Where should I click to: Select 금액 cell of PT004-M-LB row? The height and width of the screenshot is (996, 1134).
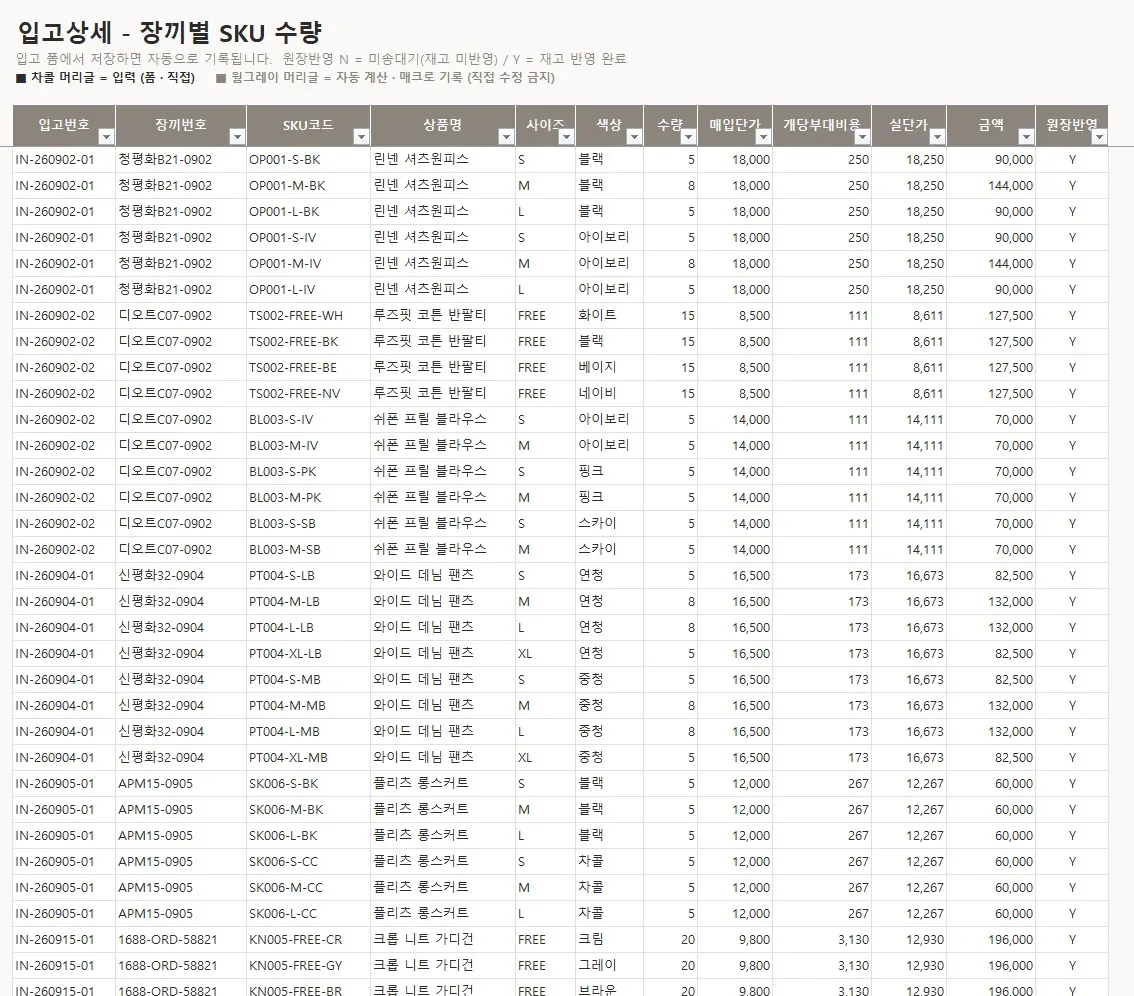pos(991,603)
